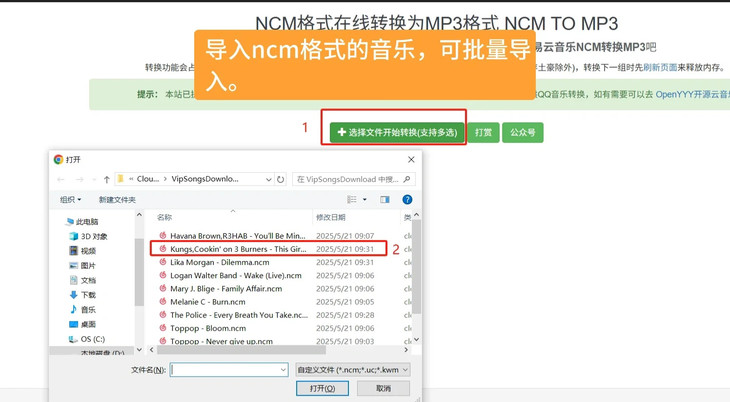Click the navigation pane scrollbar
The width and height of the screenshot is (730, 402).
(139, 272)
